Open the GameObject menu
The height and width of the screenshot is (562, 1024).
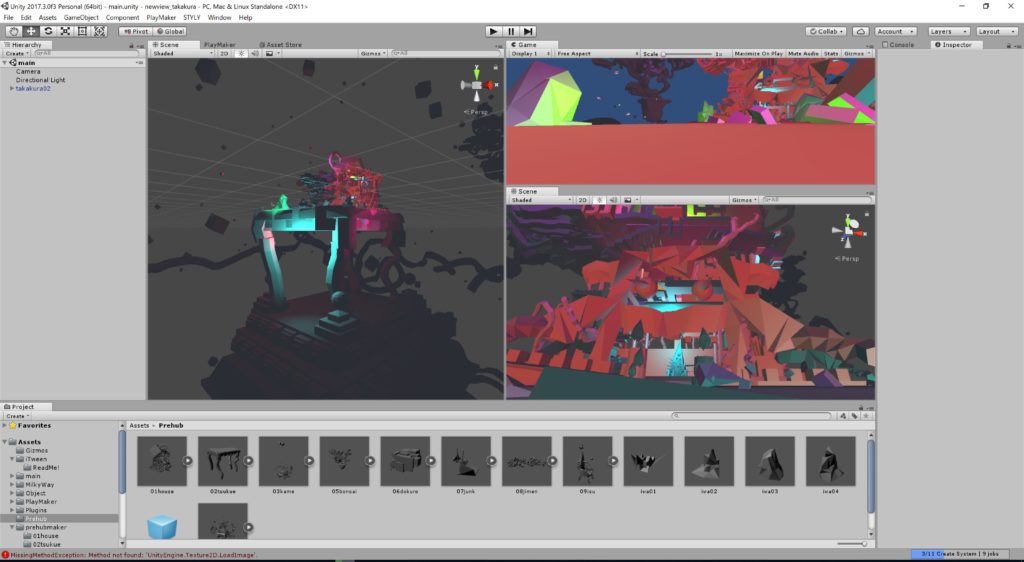(x=81, y=18)
